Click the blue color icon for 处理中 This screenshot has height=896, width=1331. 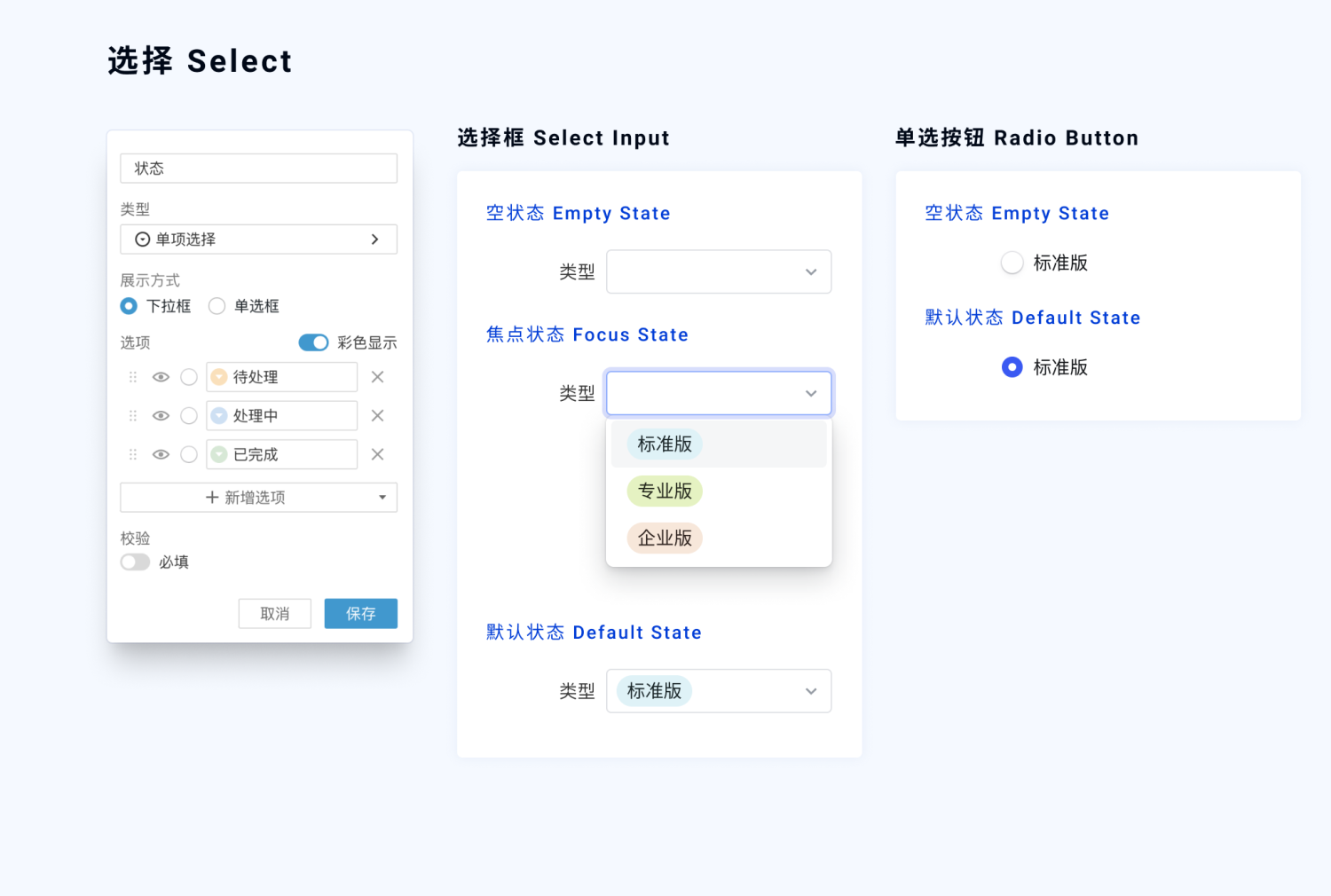pos(219,416)
